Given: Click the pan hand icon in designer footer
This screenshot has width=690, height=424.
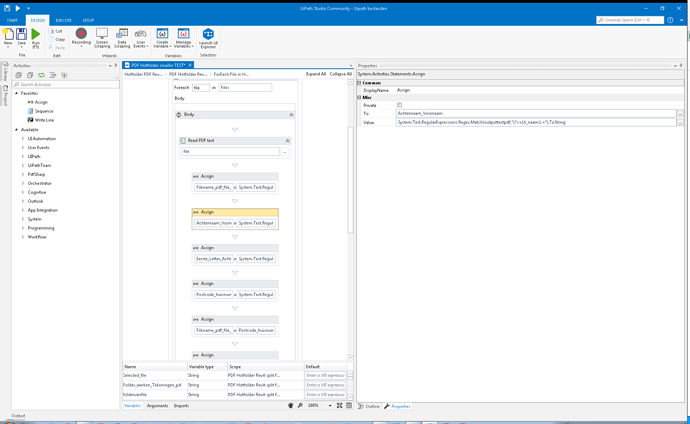Looking at the screenshot, I should tap(290, 406).
